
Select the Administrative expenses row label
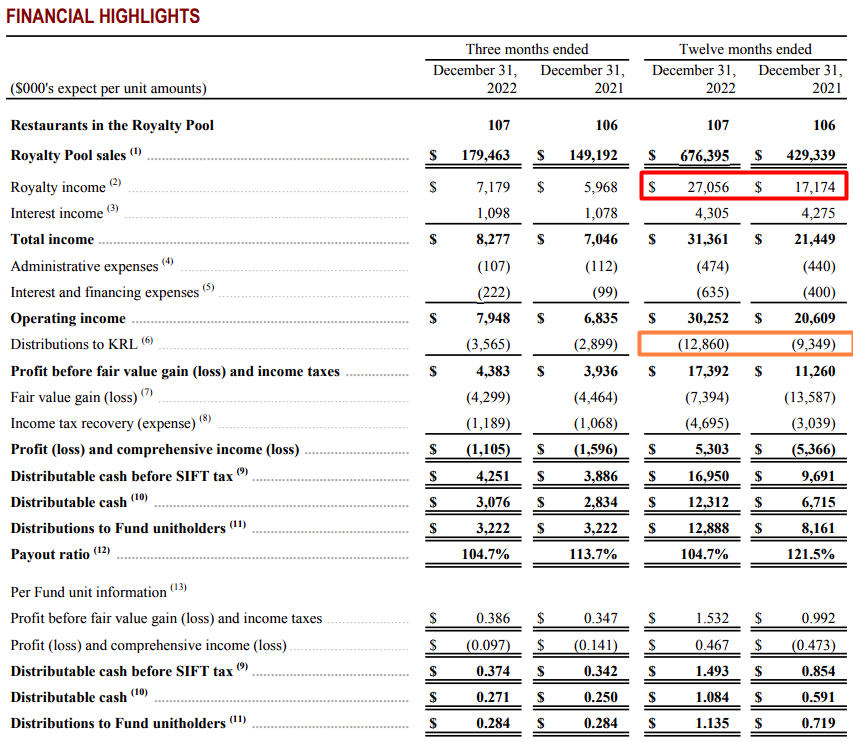(x=85, y=266)
